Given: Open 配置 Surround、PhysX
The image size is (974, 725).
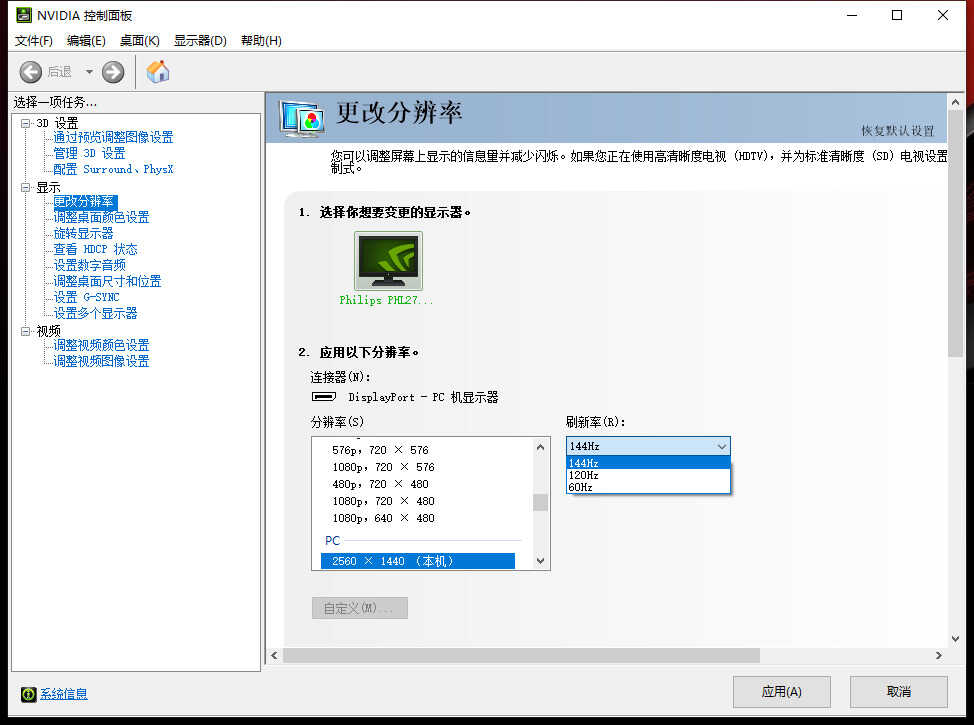Looking at the screenshot, I should pyautogui.click(x=113, y=169).
